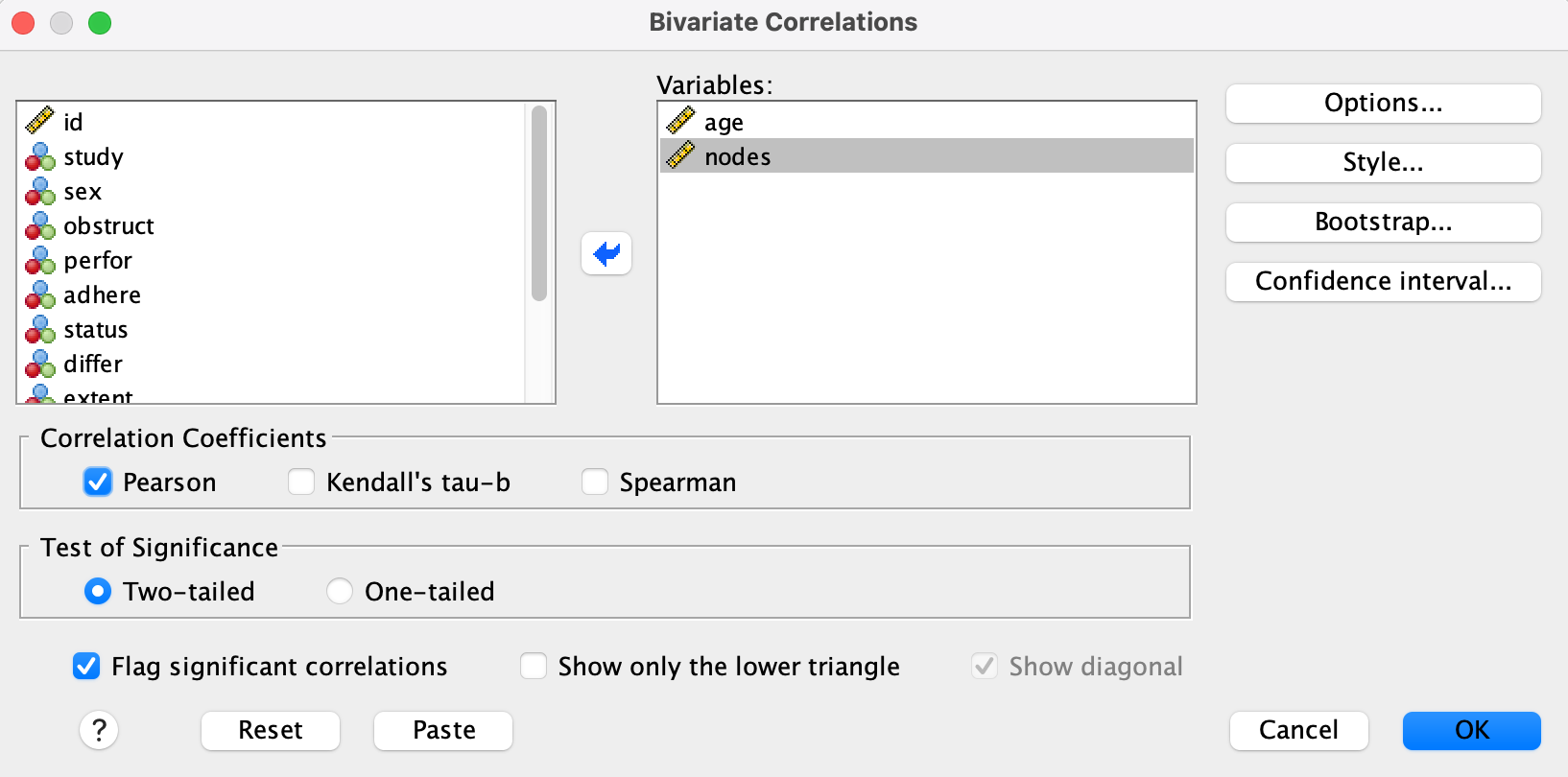
Task: Open the Confidence interval dialog
Action: click(x=1383, y=281)
